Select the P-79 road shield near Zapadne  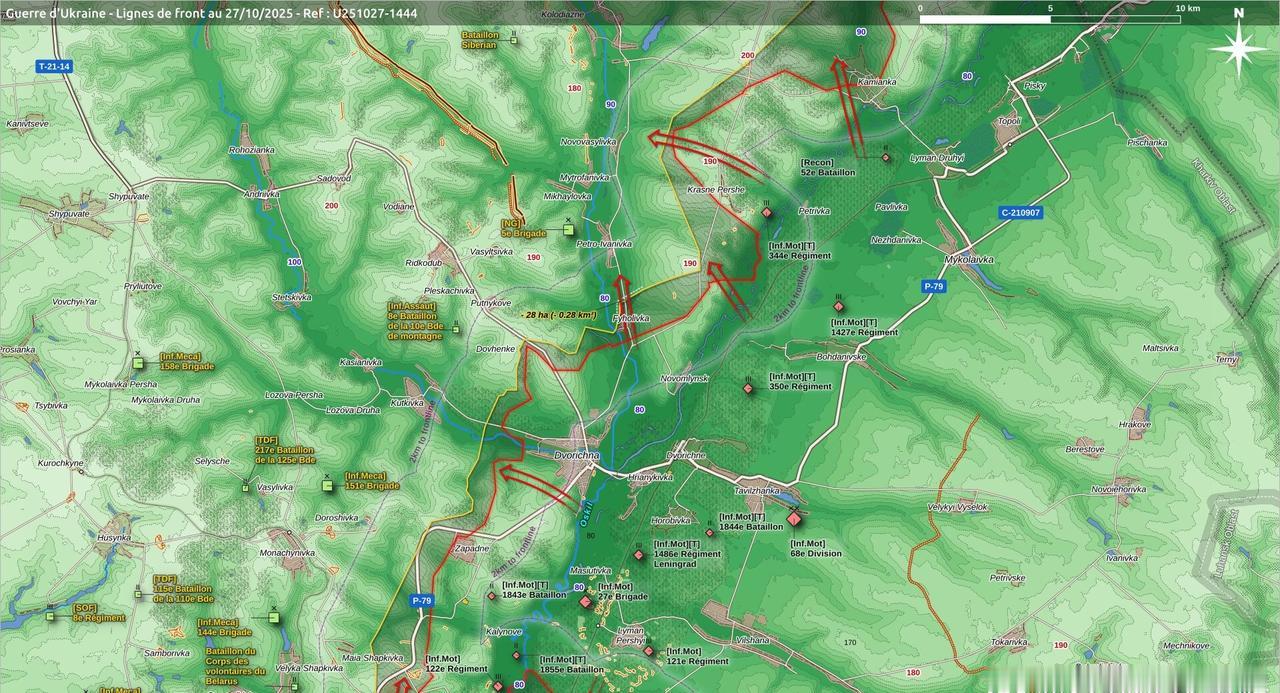point(422,601)
